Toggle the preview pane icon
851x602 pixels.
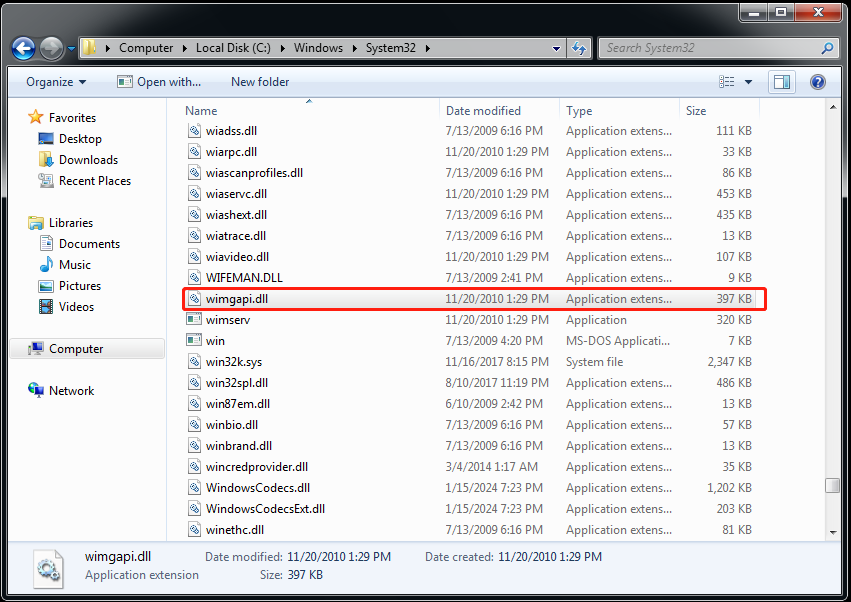coord(782,82)
